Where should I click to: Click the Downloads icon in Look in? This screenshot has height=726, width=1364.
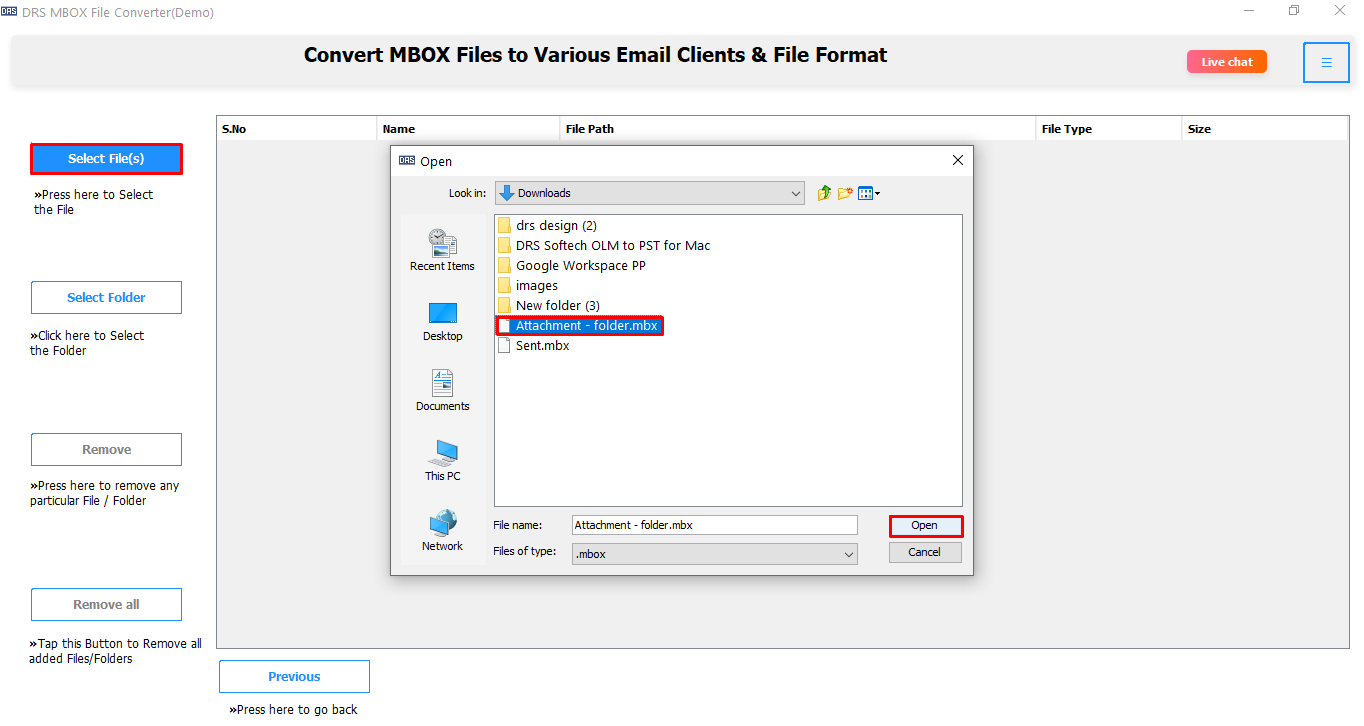pyautogui.click(x=506, y=193)
